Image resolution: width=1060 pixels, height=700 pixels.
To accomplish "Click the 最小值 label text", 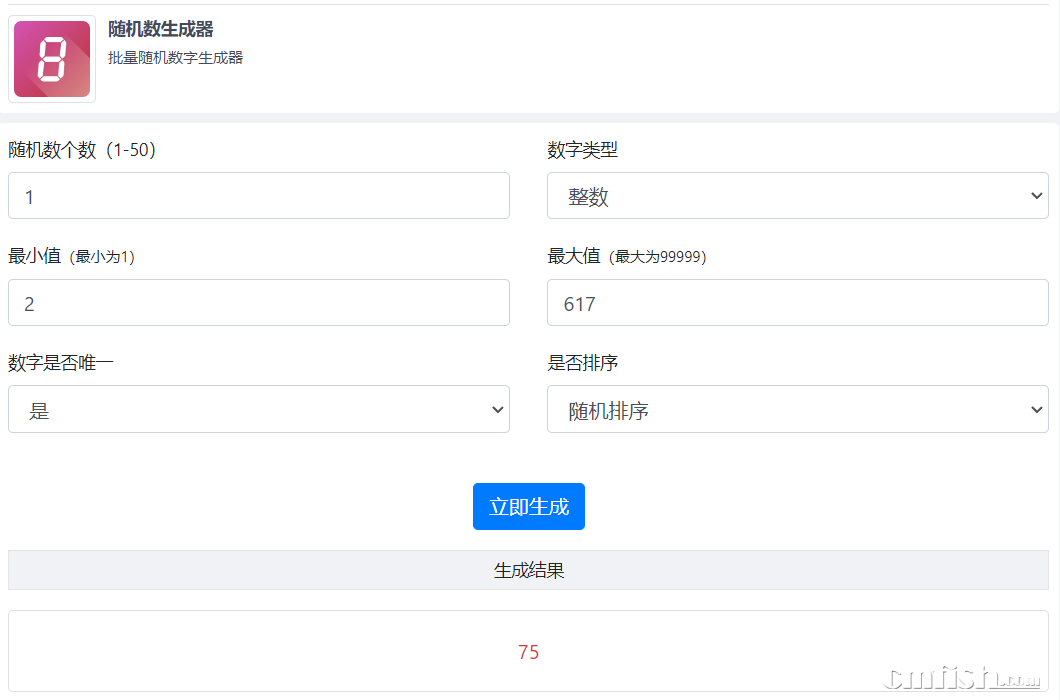I will point(34,256).
